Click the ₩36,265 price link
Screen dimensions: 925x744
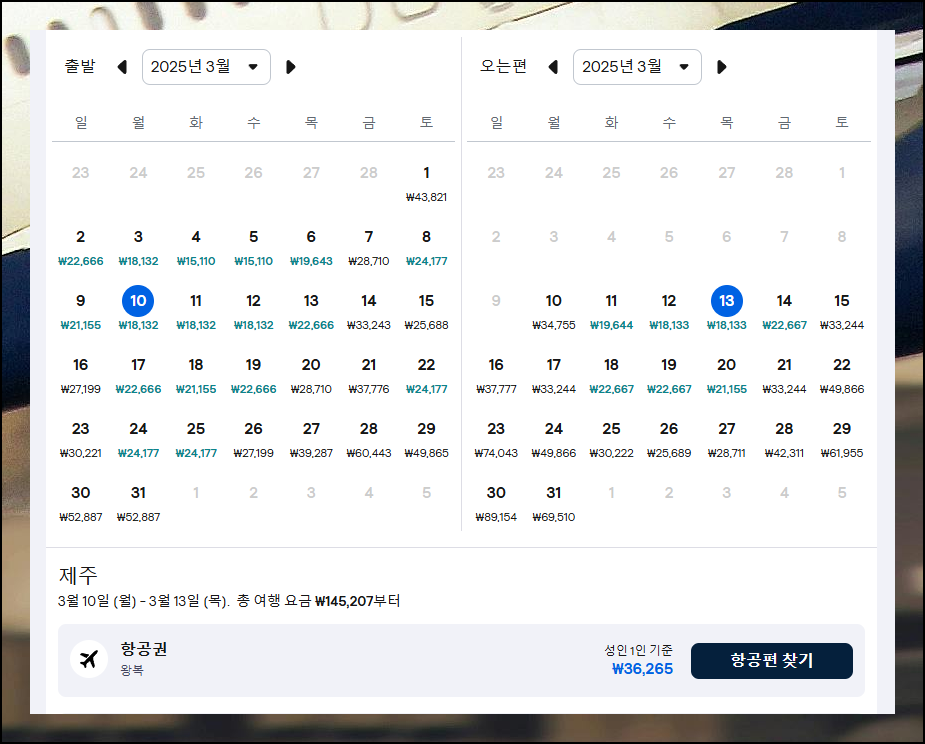(642, 669)
